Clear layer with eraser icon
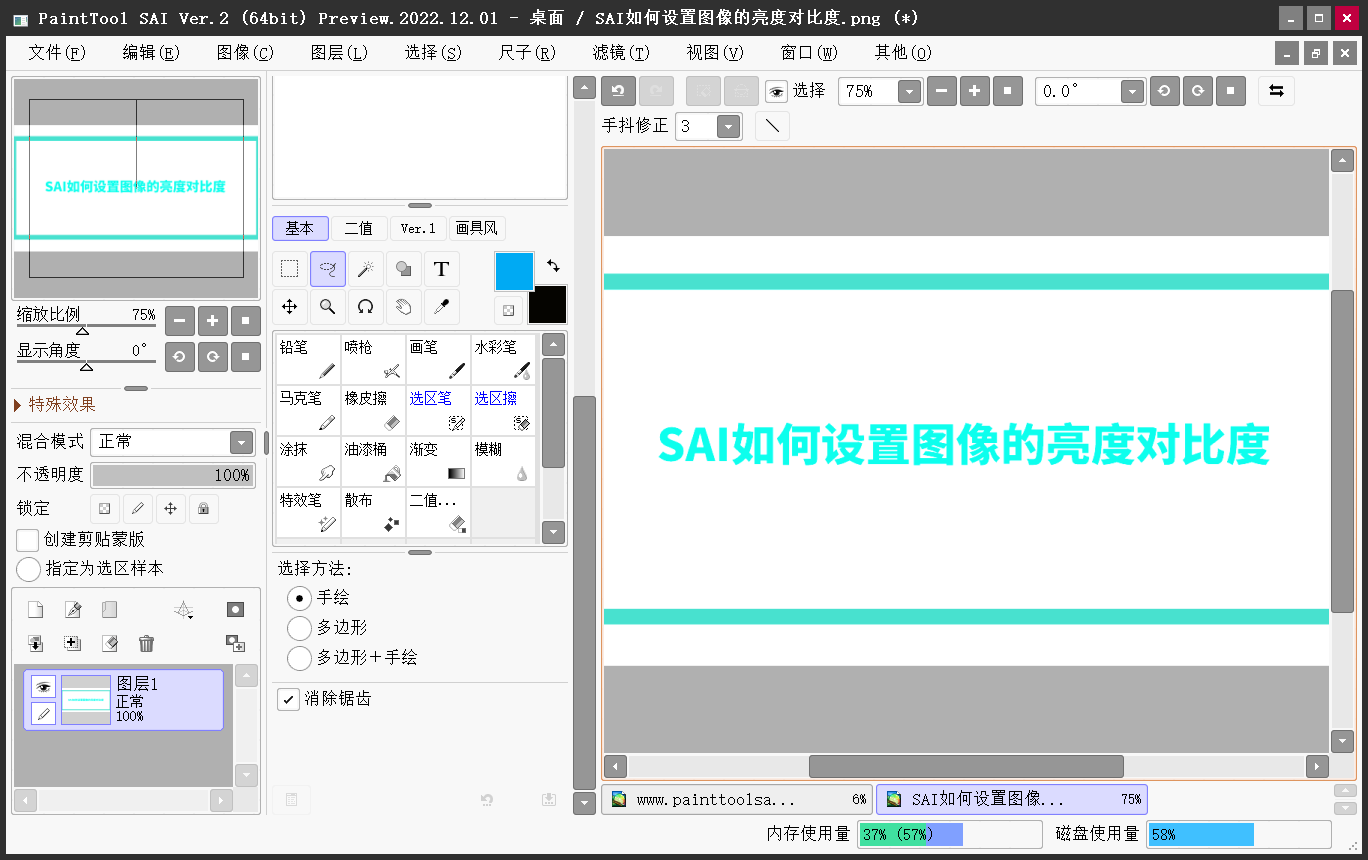 pos(110,643)
